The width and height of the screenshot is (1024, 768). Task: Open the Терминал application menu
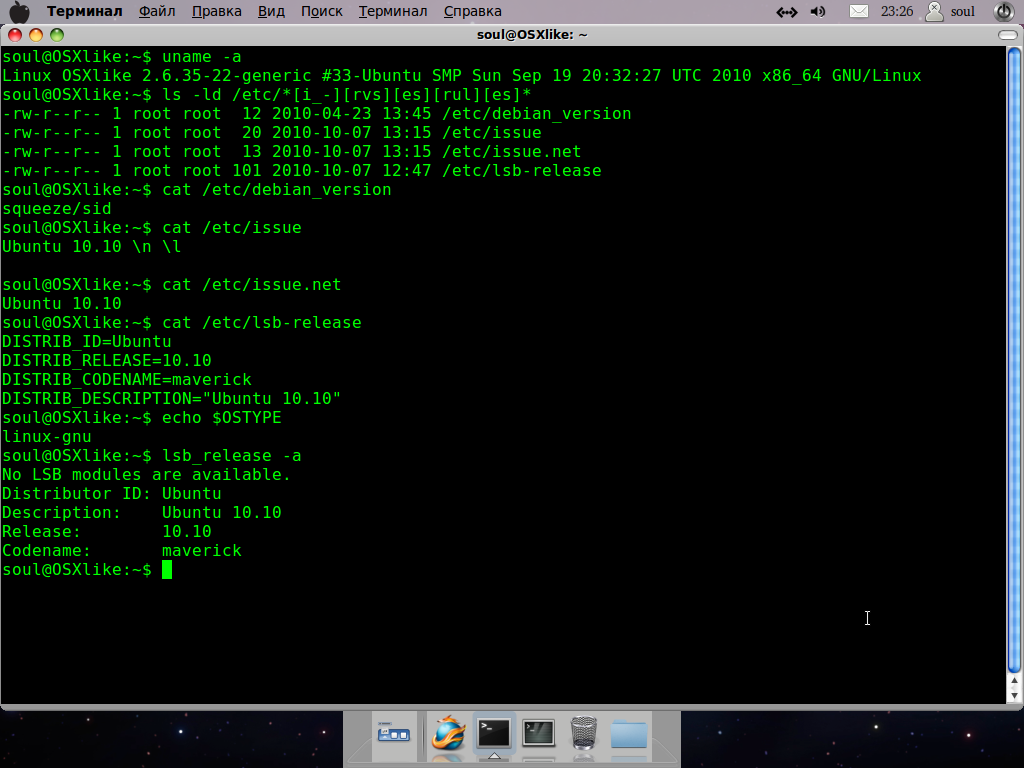[84, 12]
